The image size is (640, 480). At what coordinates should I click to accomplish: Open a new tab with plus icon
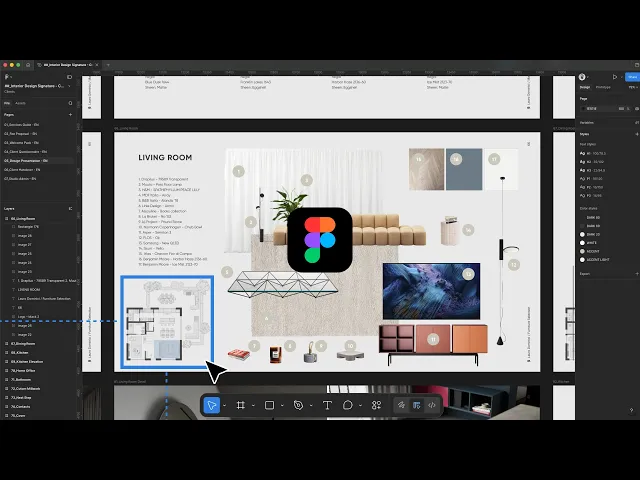click(108, 65)
